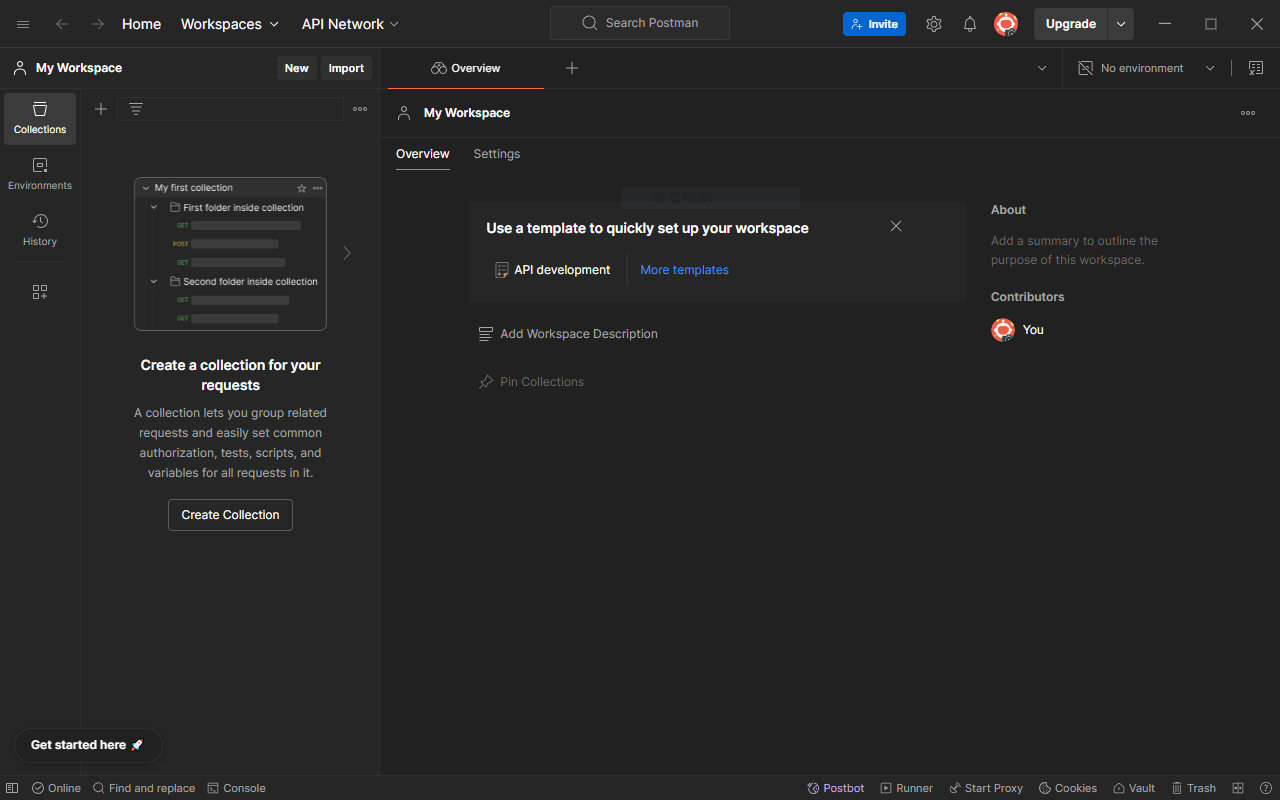Click Pin Collections
The width and height of the screenshot is (1280, 800).
(531, 382)
